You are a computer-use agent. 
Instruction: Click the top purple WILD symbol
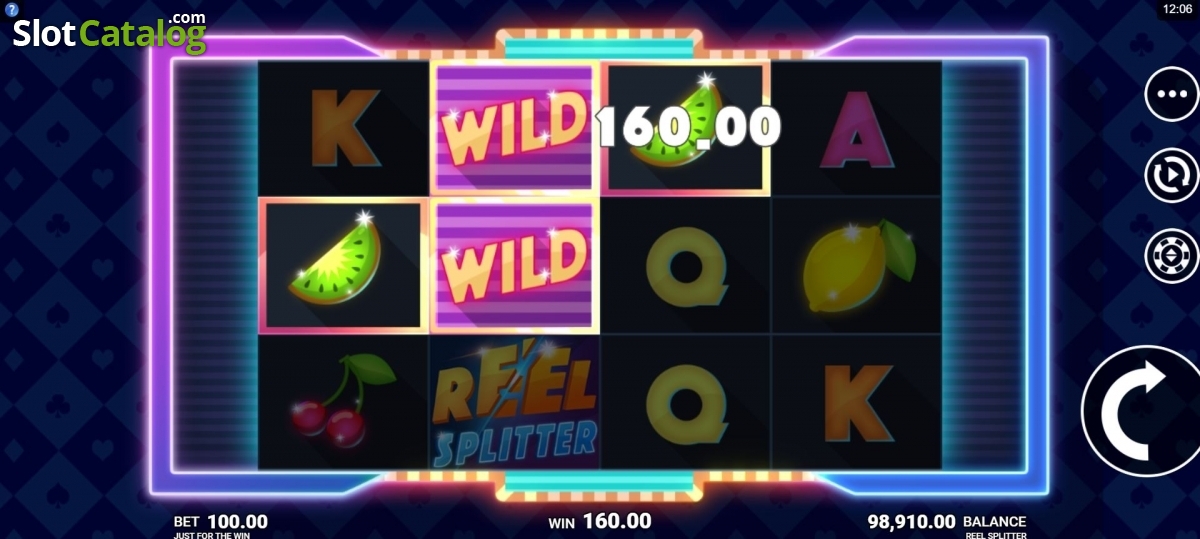[514, 127]
